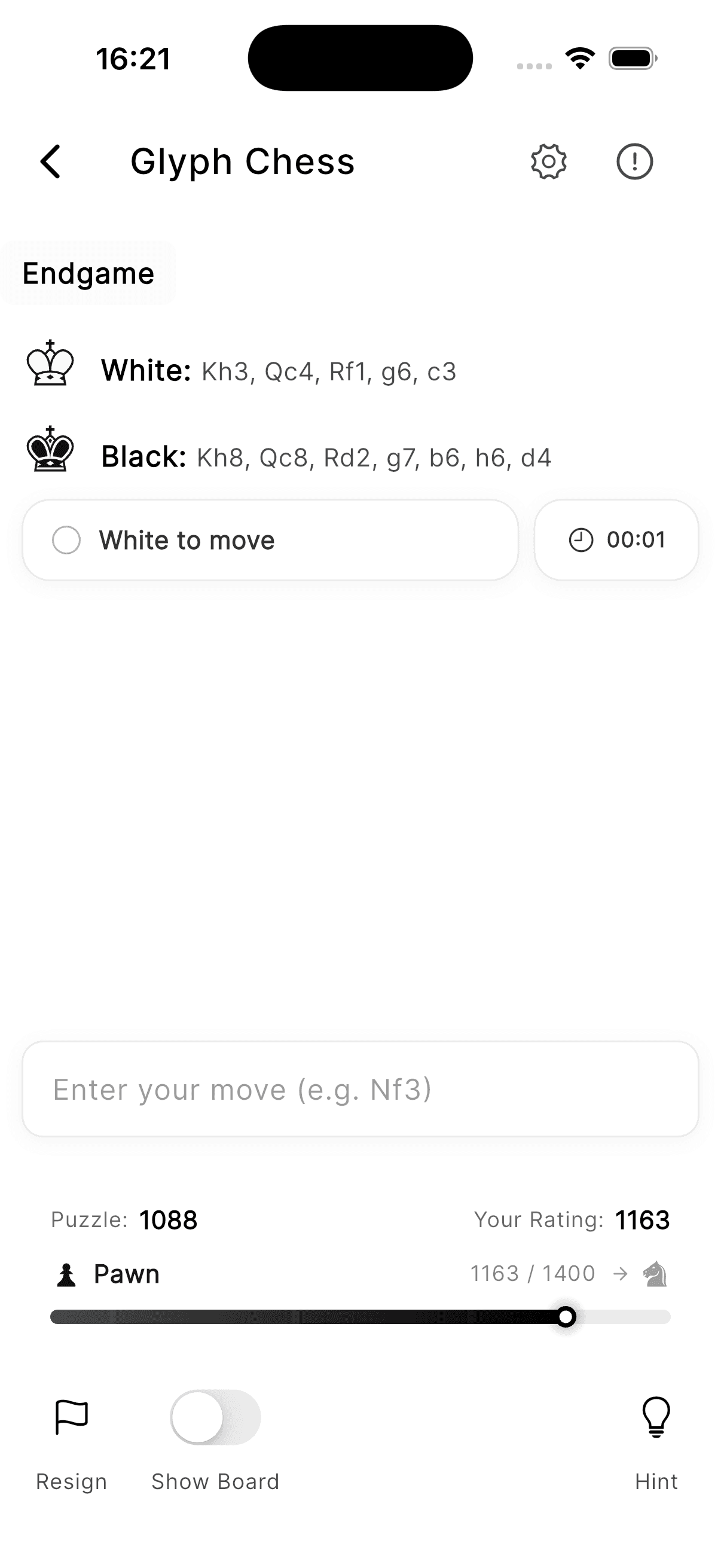721x1568 pixels.
Task: Select the Resign flag icon
Action: (71, 1418)
